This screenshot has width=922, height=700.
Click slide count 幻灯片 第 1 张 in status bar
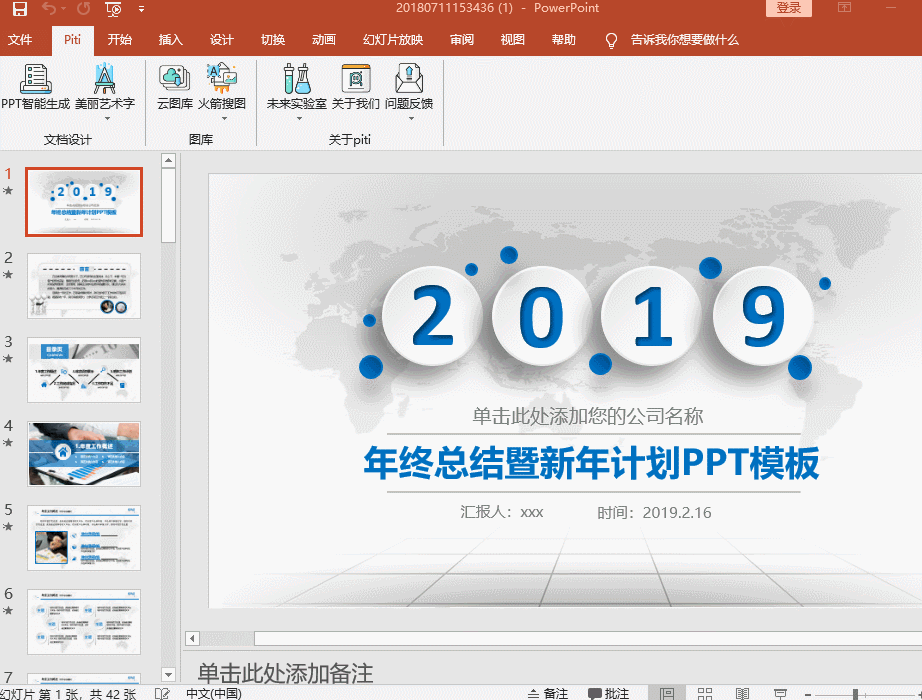pos(68,694)
